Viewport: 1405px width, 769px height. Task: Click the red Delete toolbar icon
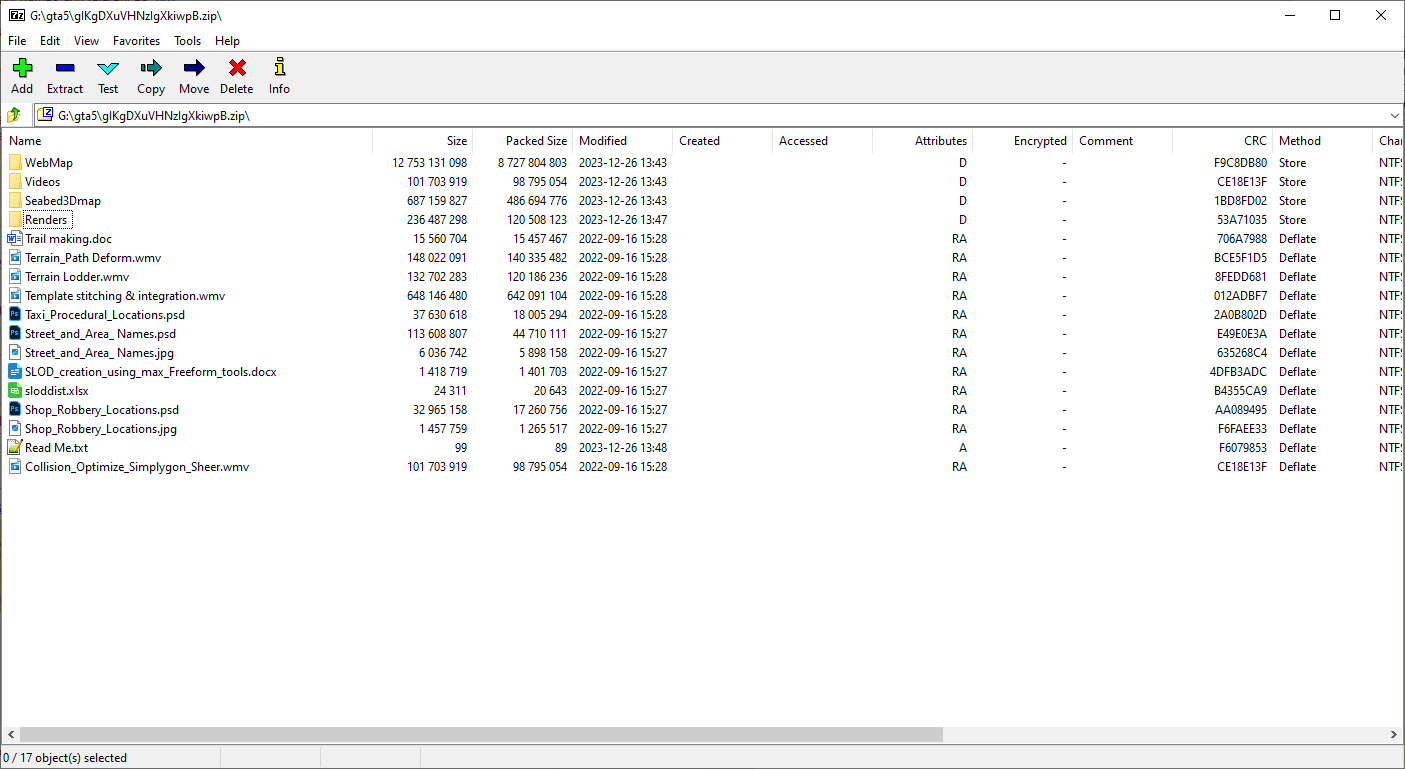coord(237,68)
